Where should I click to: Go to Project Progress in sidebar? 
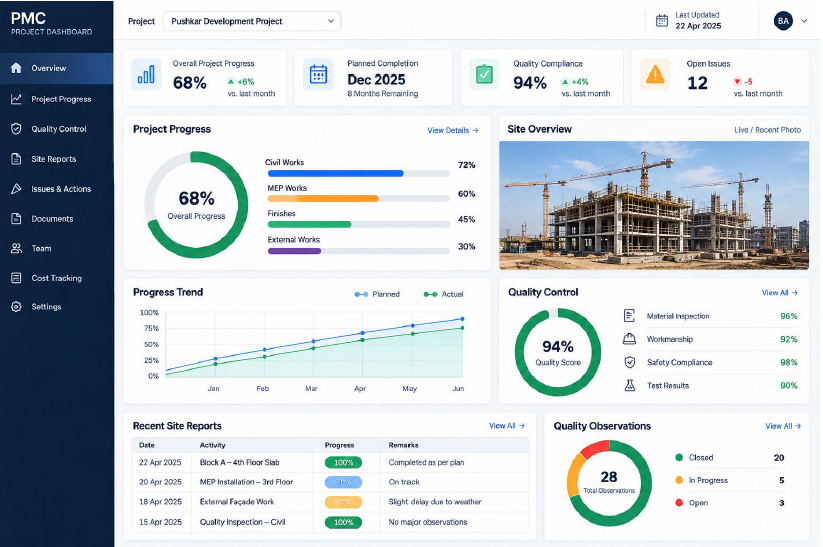(x=57, y=99)
